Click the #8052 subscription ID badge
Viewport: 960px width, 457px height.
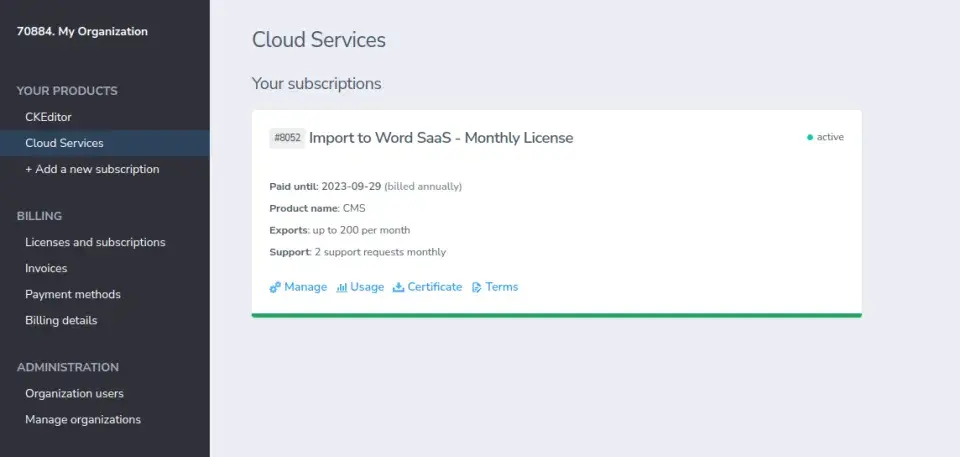click(287, 138)
